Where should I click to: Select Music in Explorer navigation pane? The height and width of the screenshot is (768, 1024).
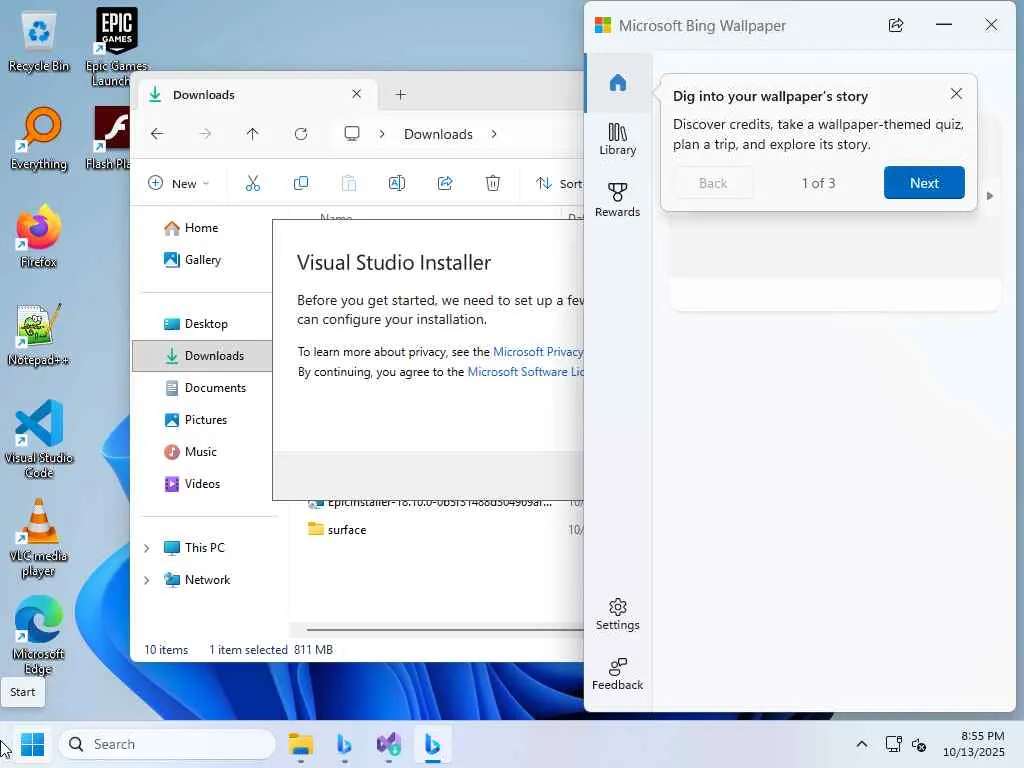(200, 452)
